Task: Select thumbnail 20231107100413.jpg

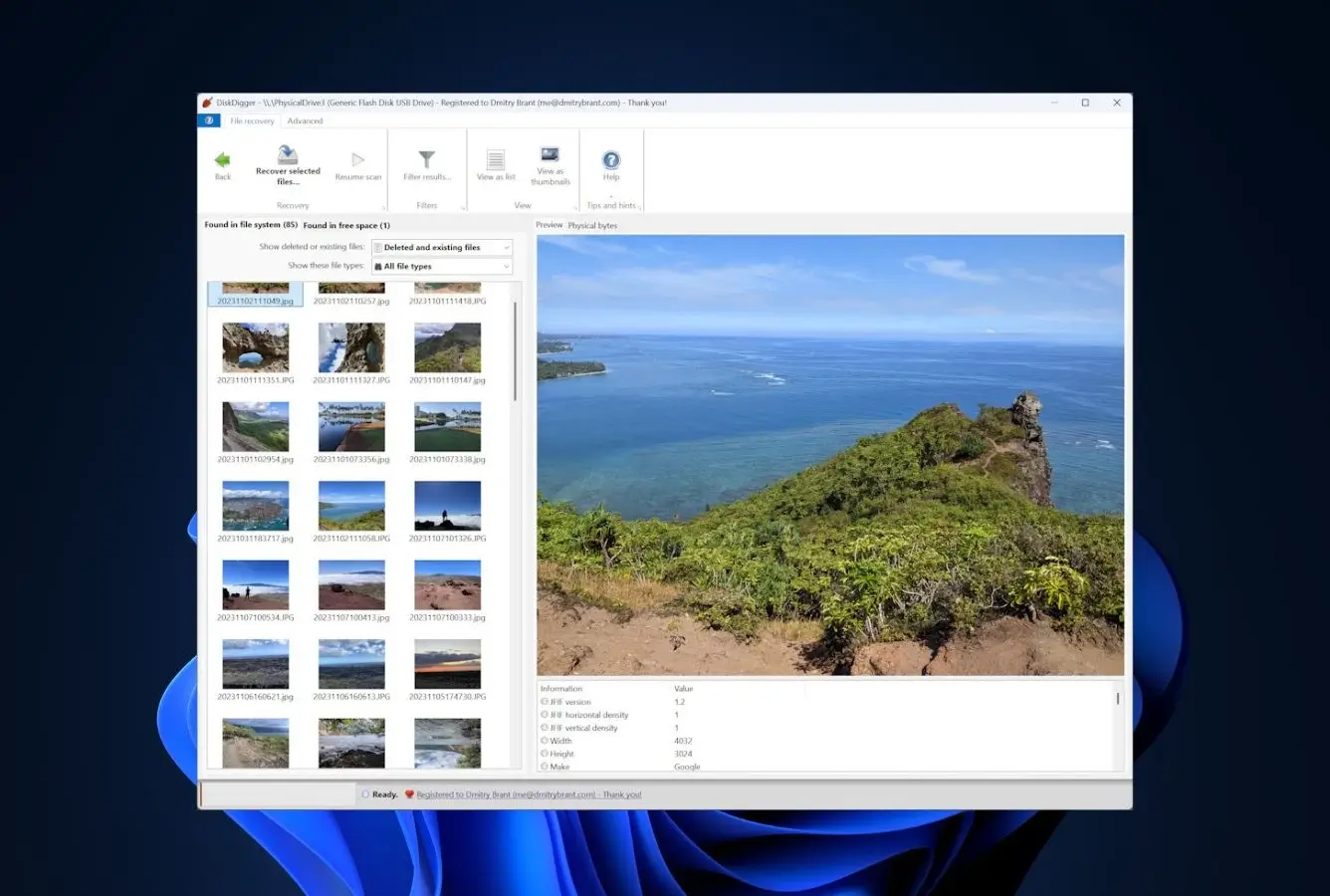Action: (351, 591)
